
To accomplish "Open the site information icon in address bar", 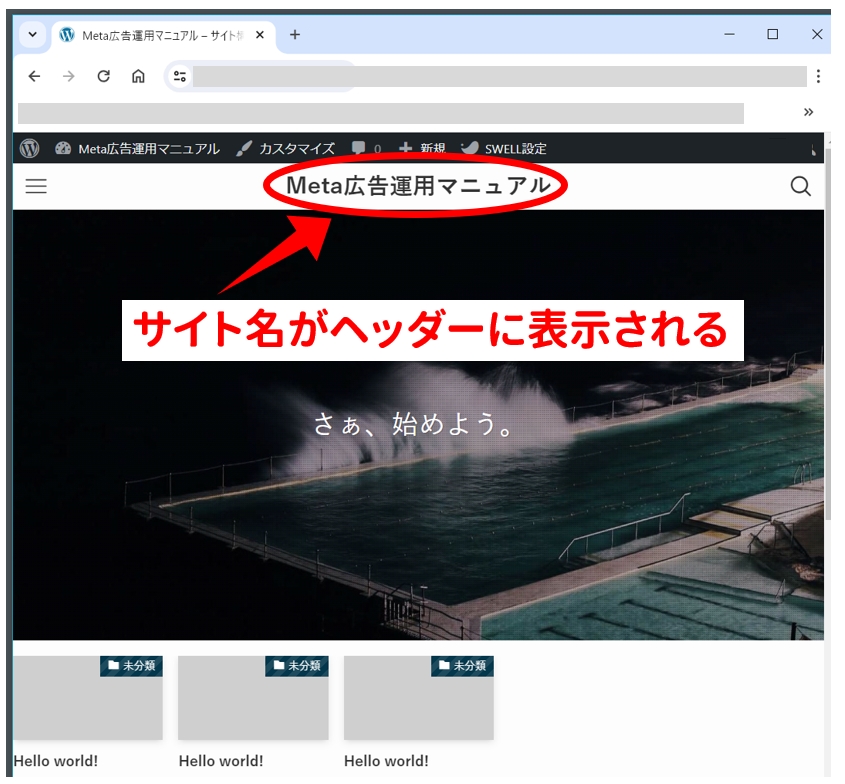I will coord(180,76).
